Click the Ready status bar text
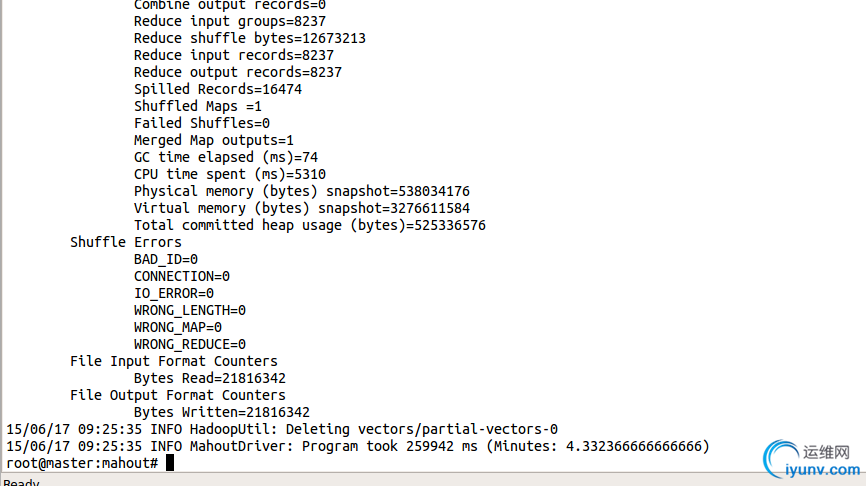866x486 pixels. pos(22,482)
